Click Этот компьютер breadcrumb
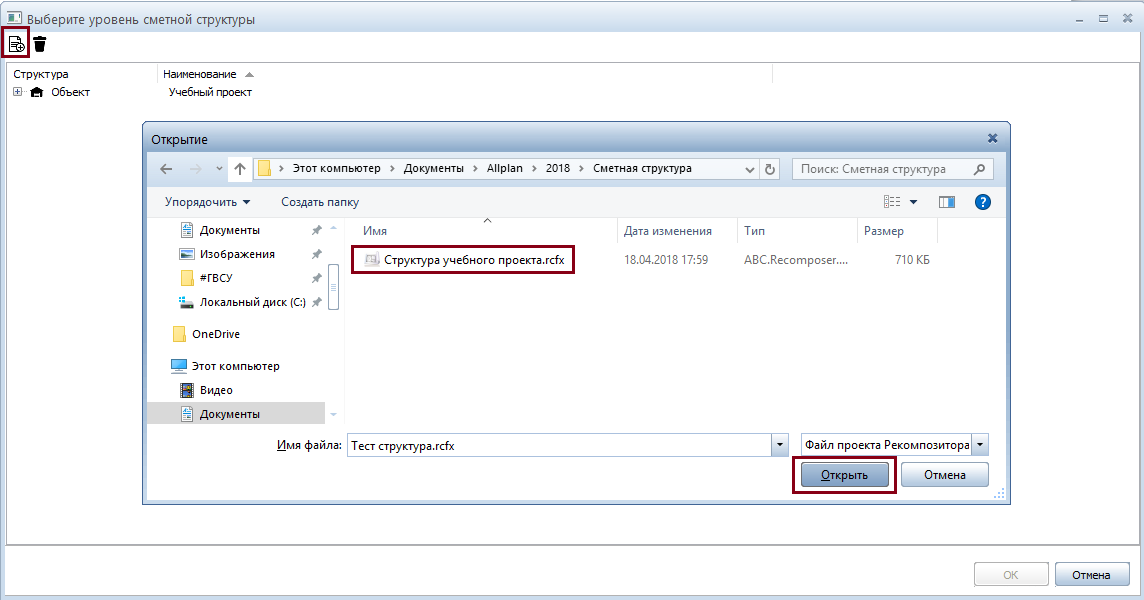1144x600 pixels. point(336,168)
